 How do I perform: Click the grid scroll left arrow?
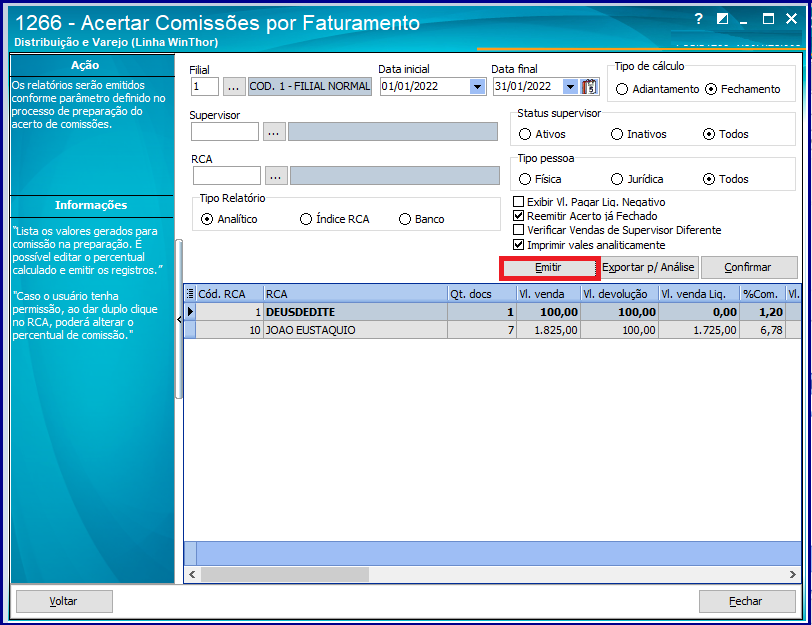(192, 574)
